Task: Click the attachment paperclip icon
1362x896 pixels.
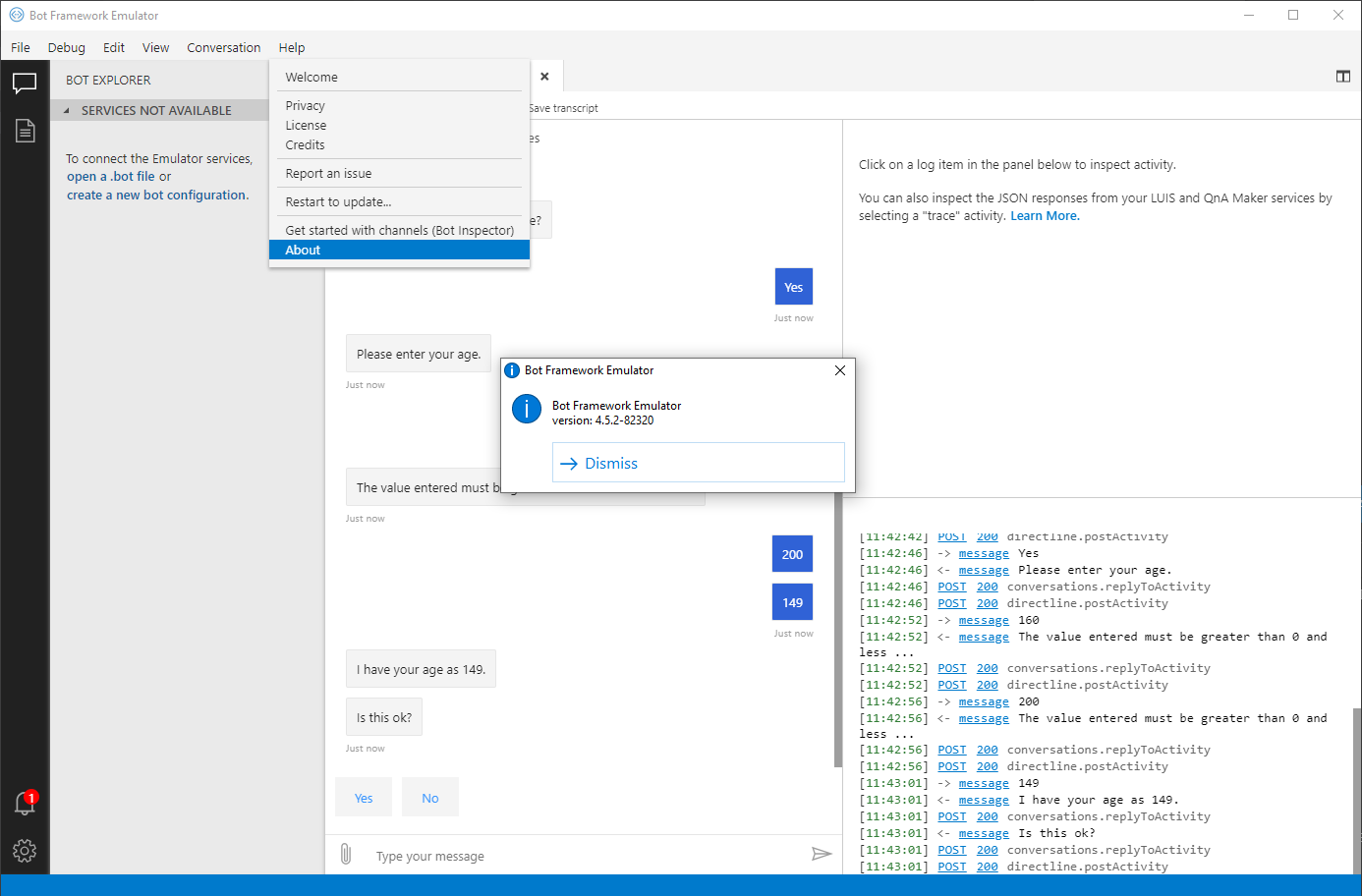Action: tap(346, 854)
